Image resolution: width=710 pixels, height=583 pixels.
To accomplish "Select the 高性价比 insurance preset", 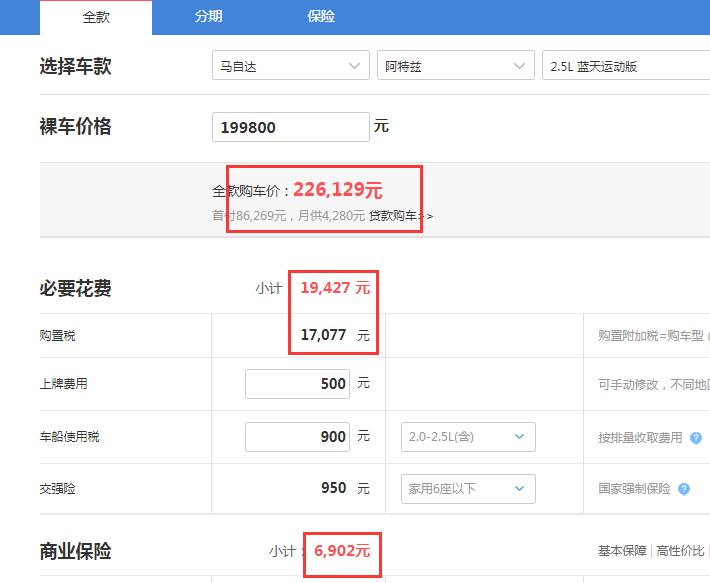I will (680, 551).
